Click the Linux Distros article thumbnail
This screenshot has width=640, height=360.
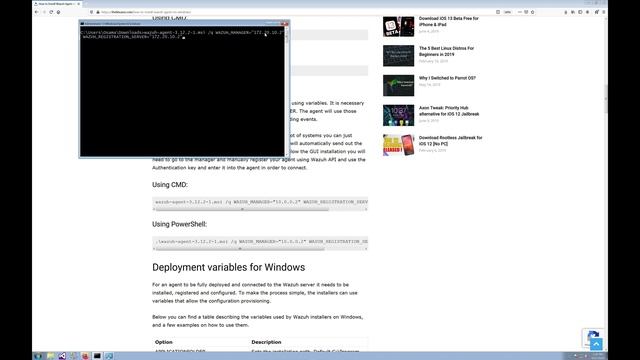(398, 56)
